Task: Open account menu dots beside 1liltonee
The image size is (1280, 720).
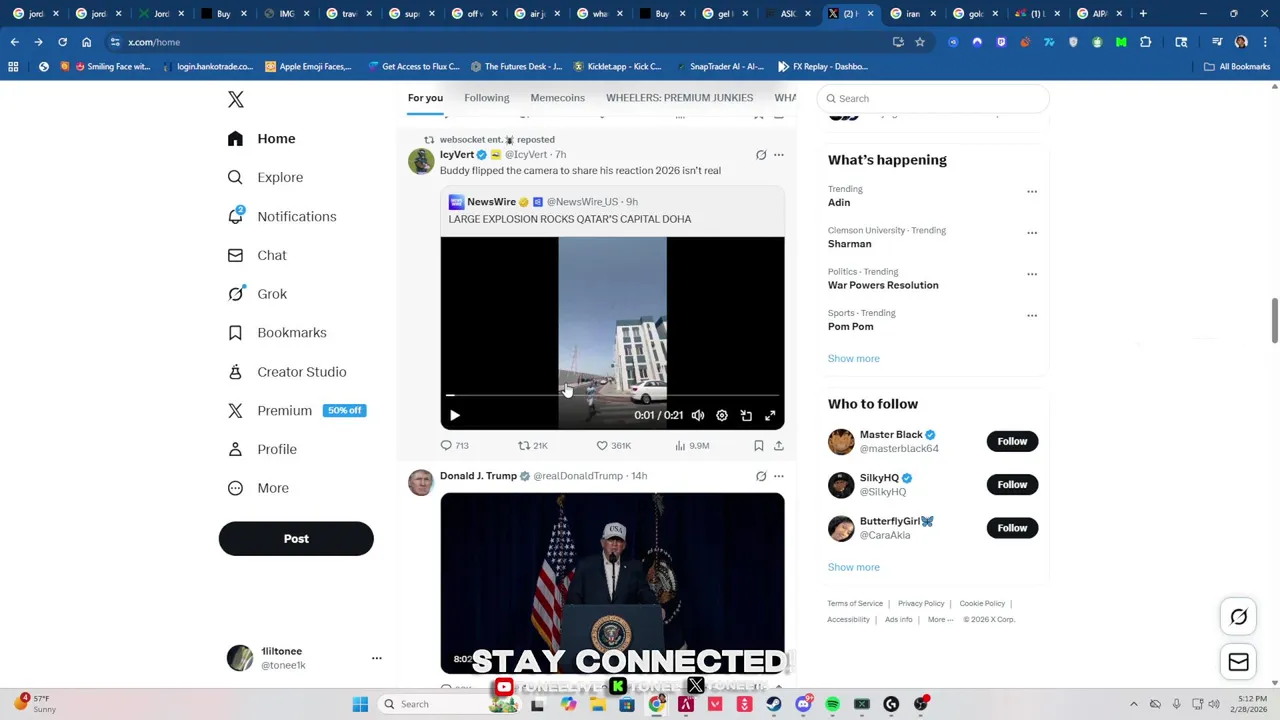Action: [377, 658]
